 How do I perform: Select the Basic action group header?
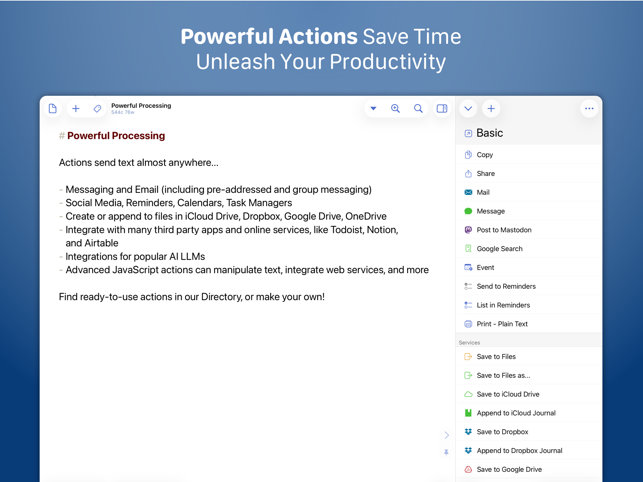pyautogui.click(x=528, y=133)
